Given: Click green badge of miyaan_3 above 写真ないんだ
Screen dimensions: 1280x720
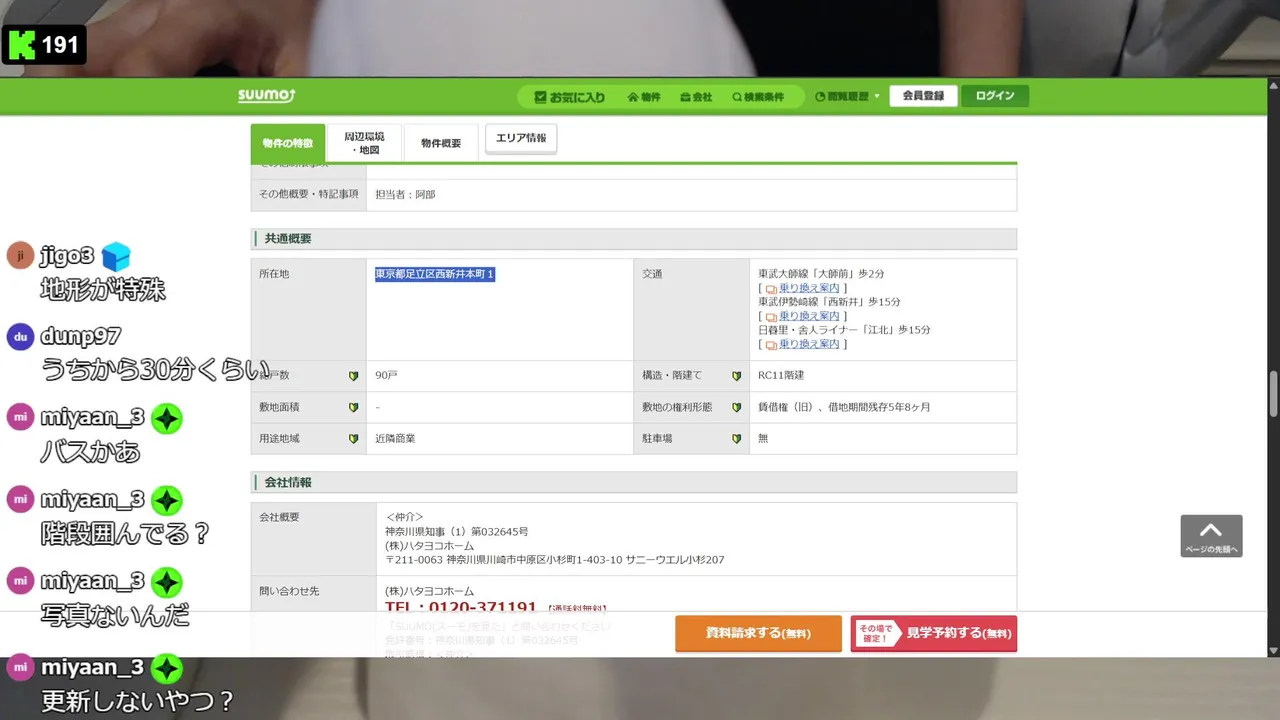Looking at the screenshot, I should tap(167, 581).
